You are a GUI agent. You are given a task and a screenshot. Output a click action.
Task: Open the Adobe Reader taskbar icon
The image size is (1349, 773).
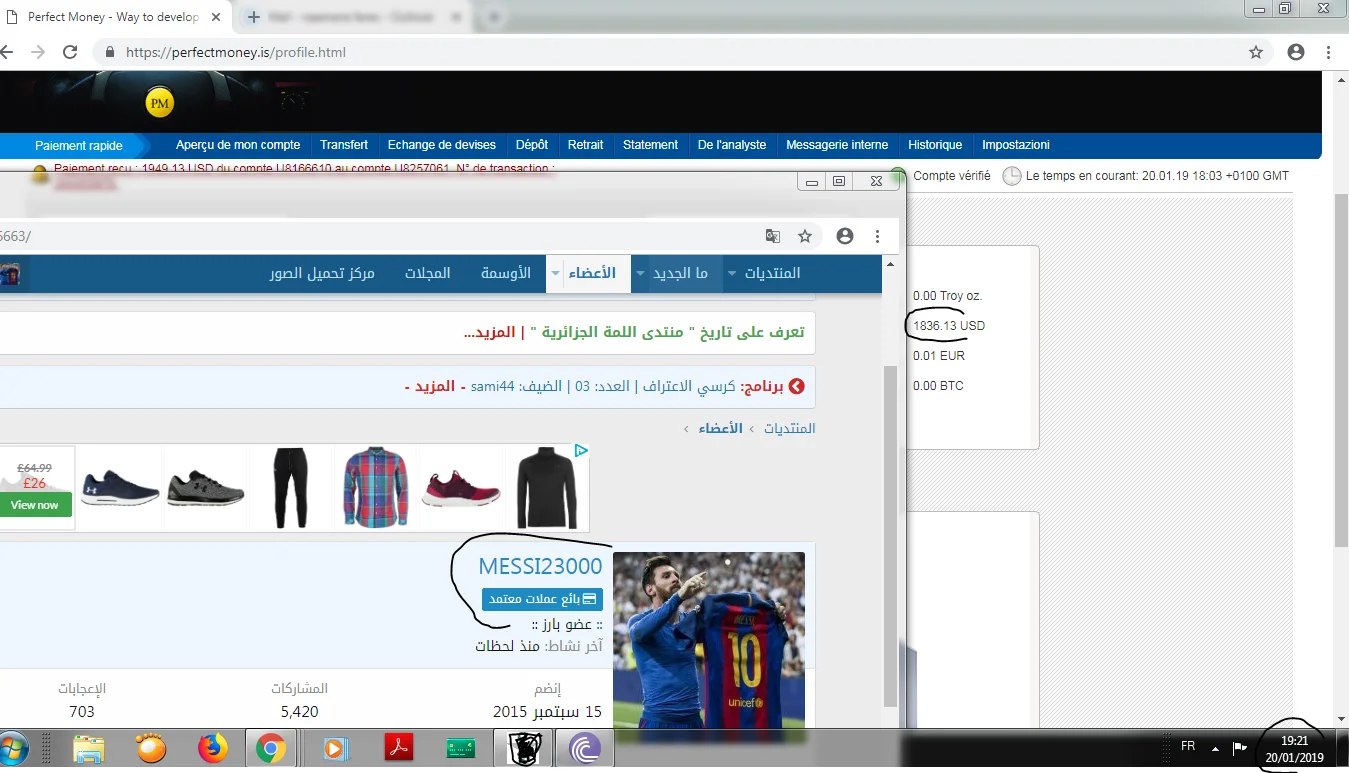coord(398,748)
